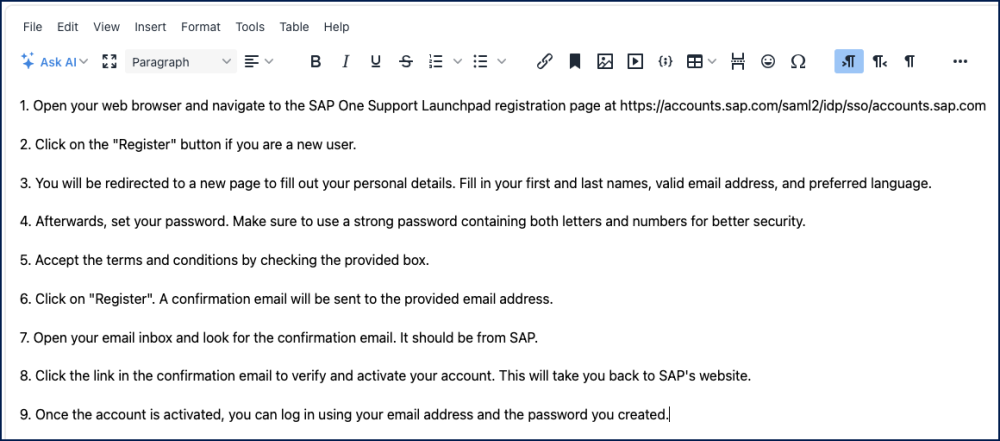Open the Format menu

[201, 27]
